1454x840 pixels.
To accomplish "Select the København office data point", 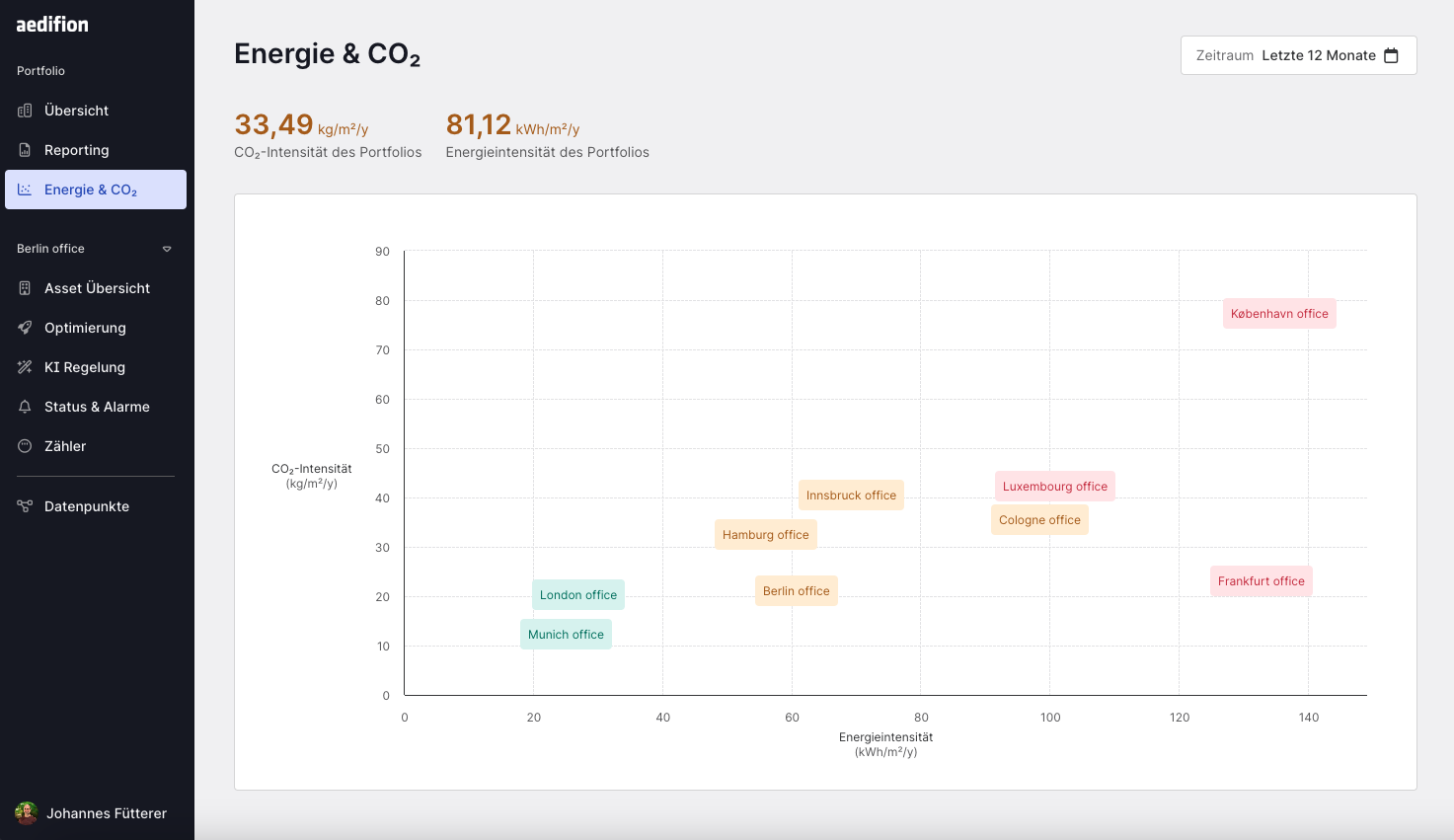I will 1279,314.
